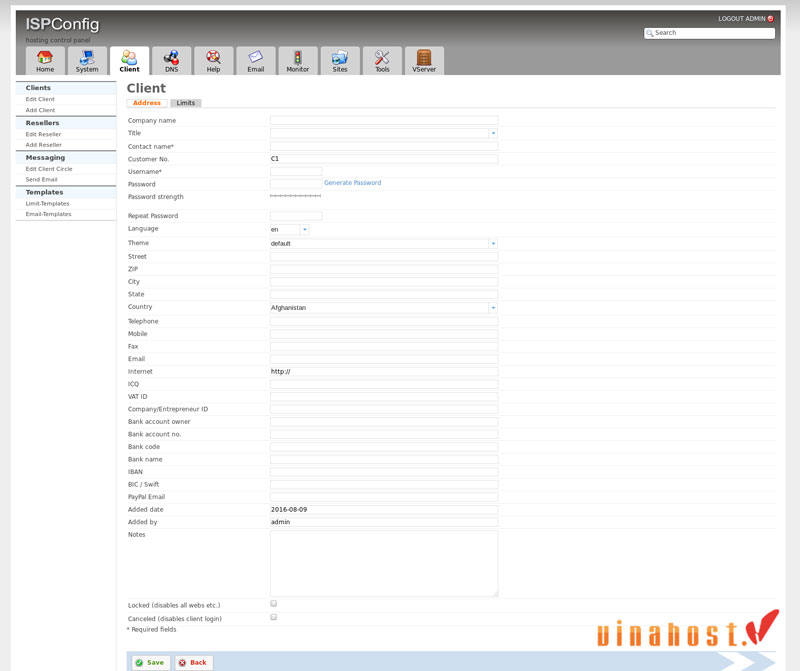
Task: Focus the Internet URL field
Action: [384, 372]
